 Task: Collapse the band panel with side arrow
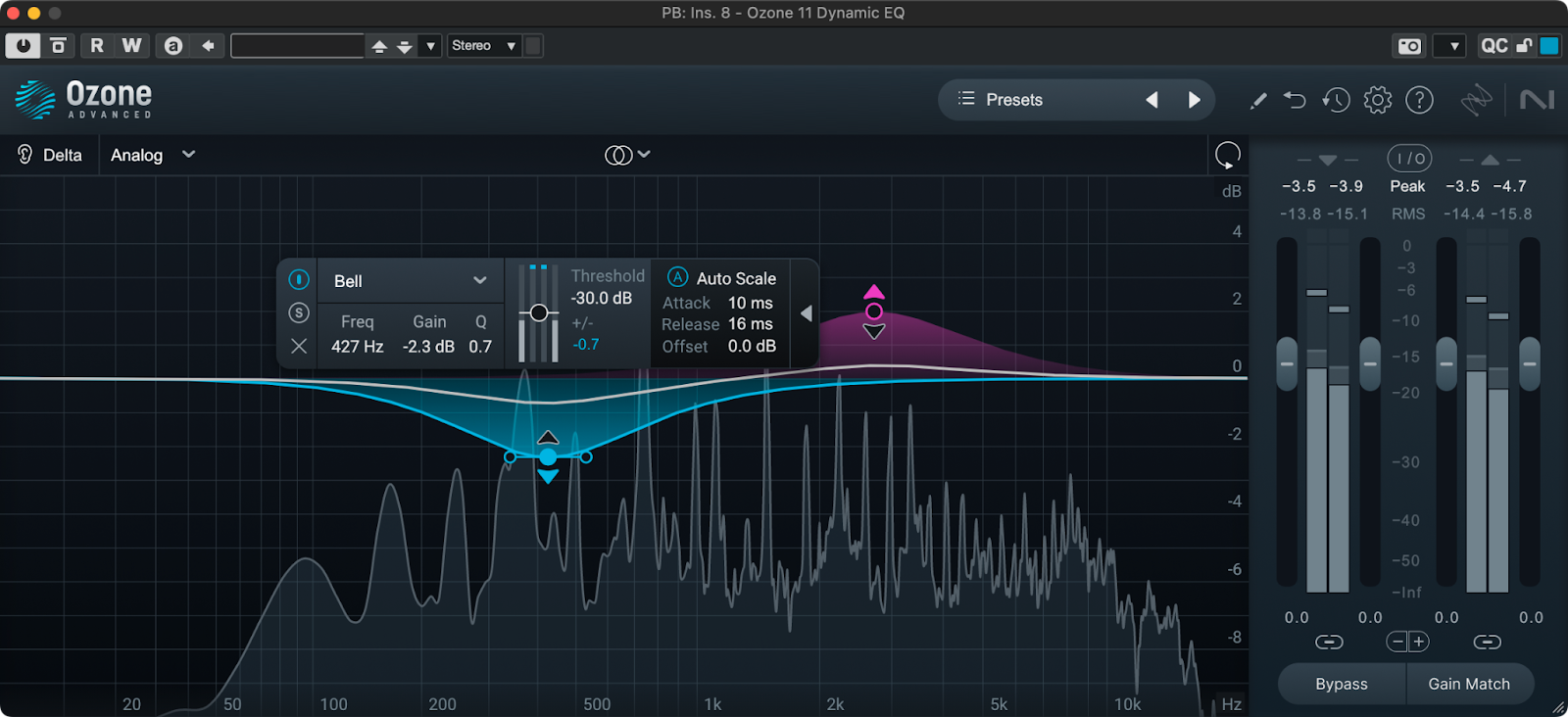(x=806, y=313)
